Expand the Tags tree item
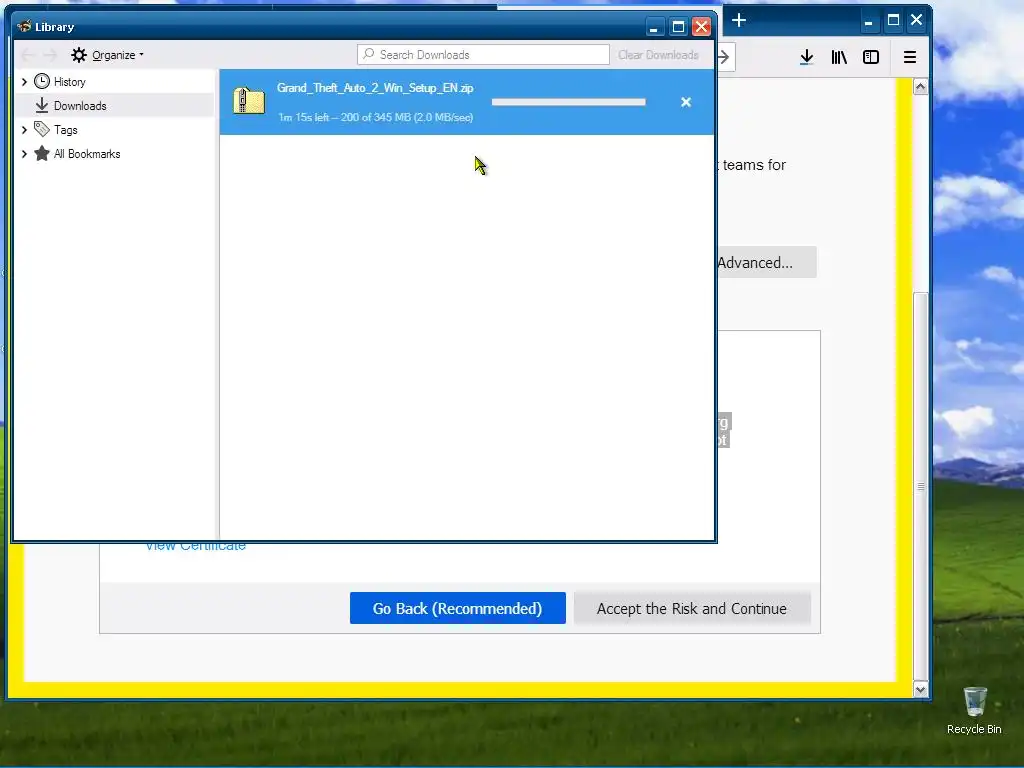Screen dimensions: 1024x768 pyautogui.click(x=24, y=130)
